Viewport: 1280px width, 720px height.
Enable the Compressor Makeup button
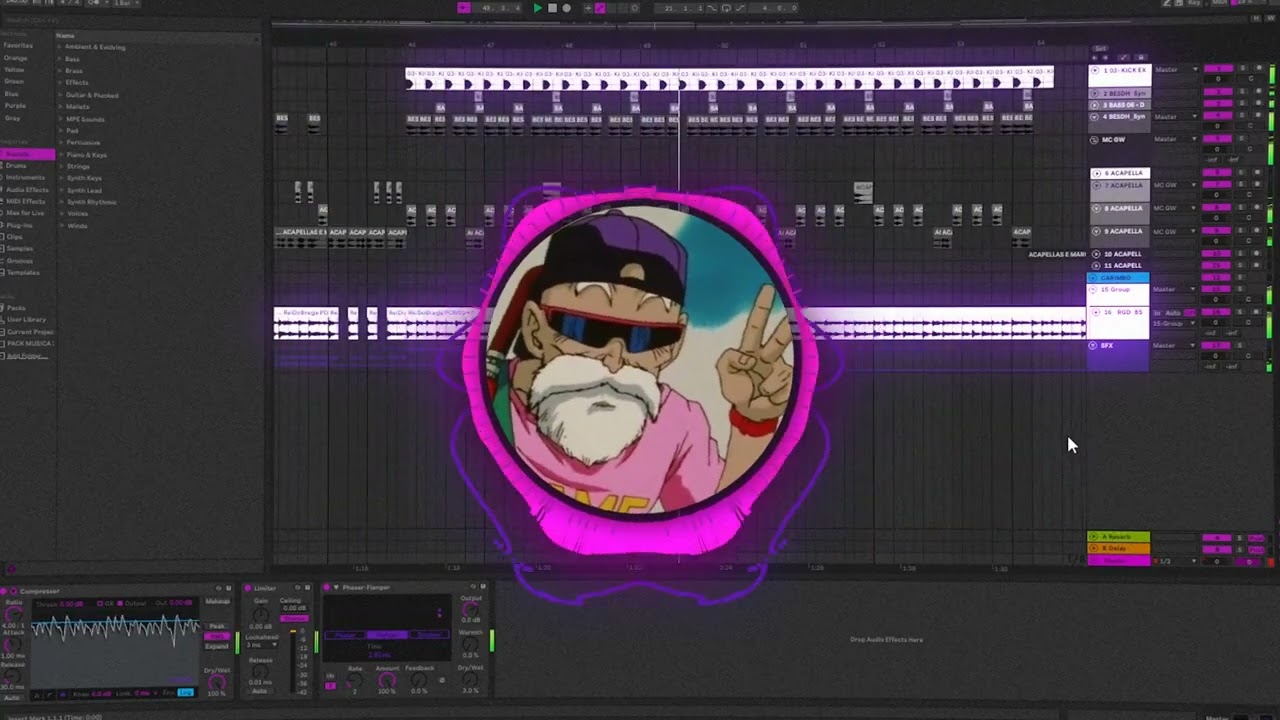[217, 601]
